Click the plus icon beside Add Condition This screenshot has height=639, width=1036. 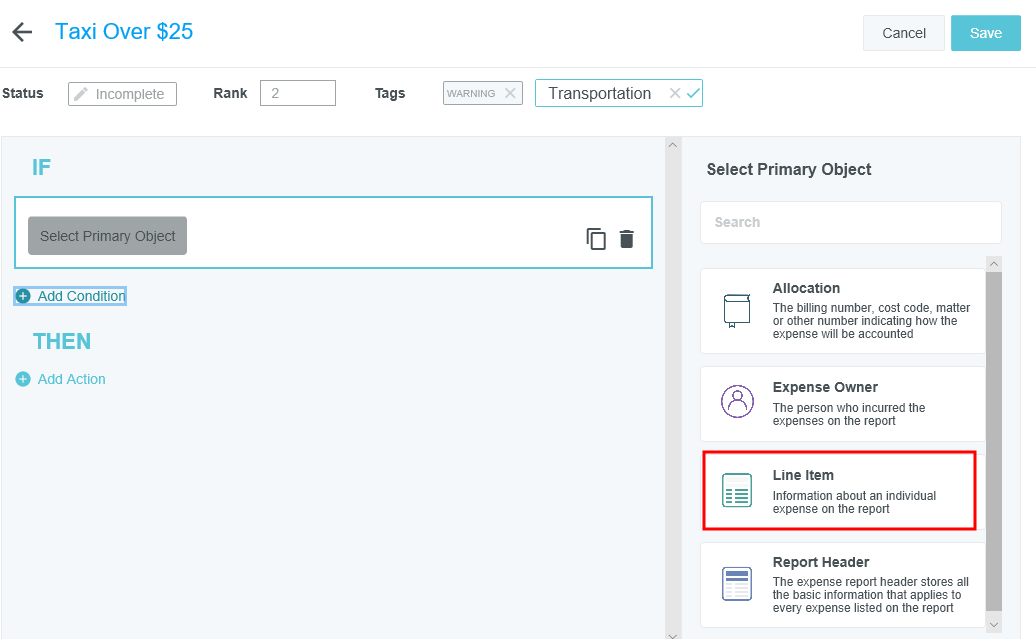[x=23, y=296]
